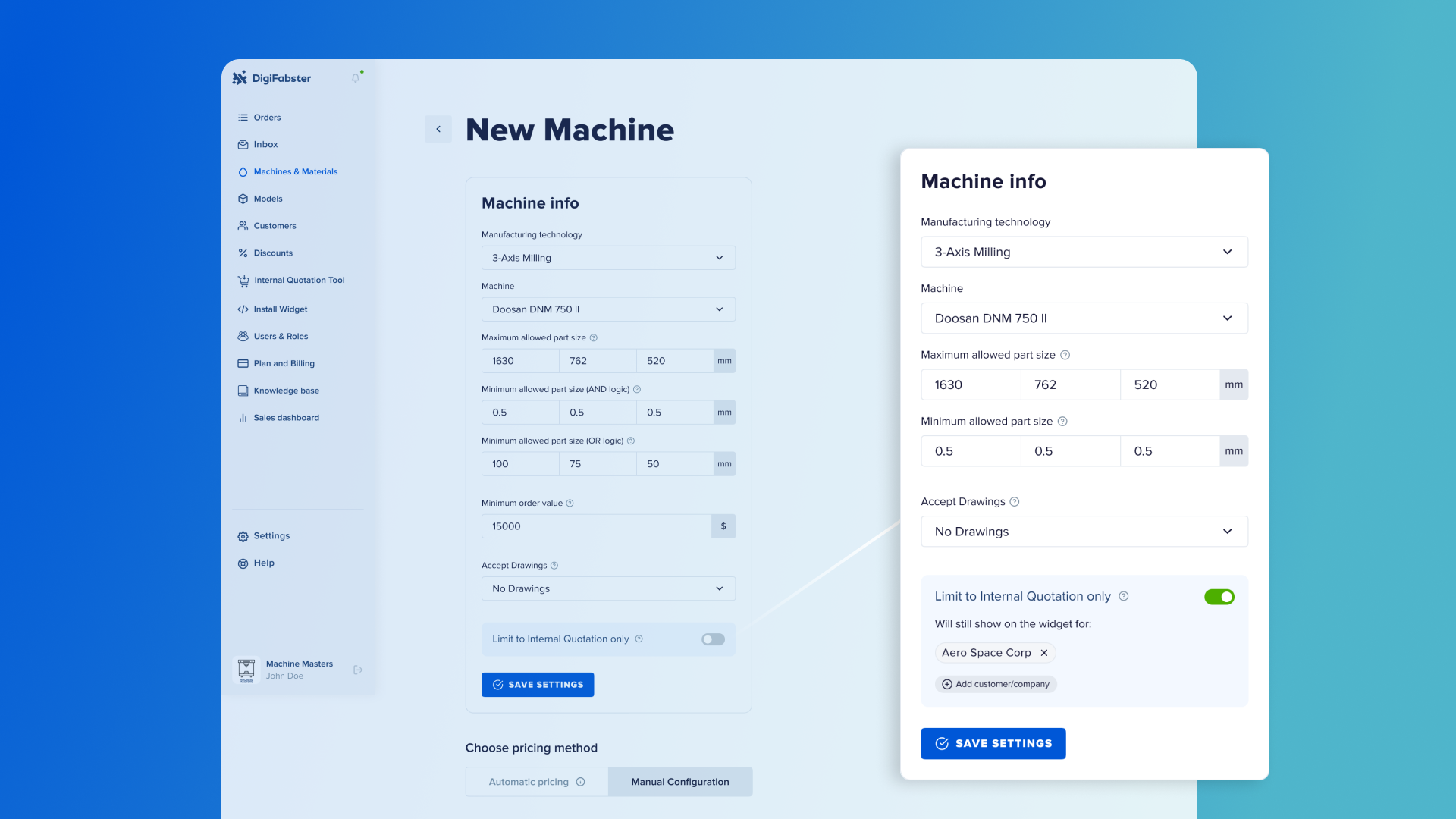
Task: Open the Doosan DNM 750 II dropdown in main form
Action: [608, 309]
